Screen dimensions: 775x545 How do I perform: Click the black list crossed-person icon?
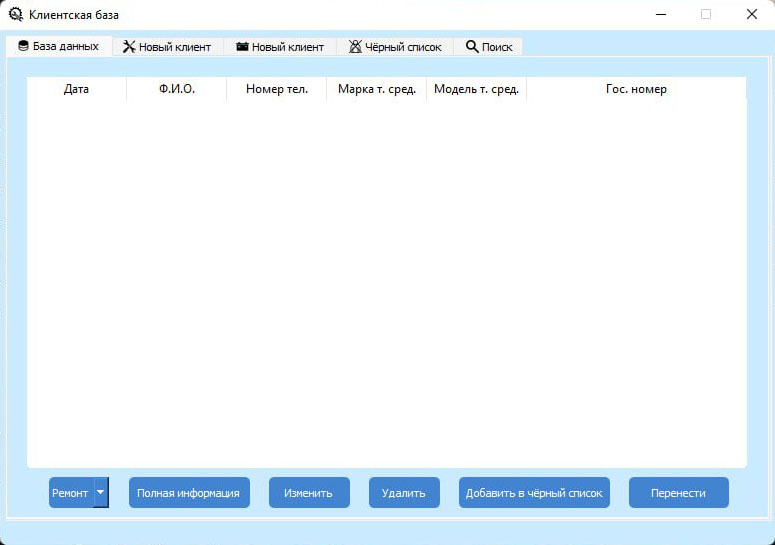pos(355,46)
